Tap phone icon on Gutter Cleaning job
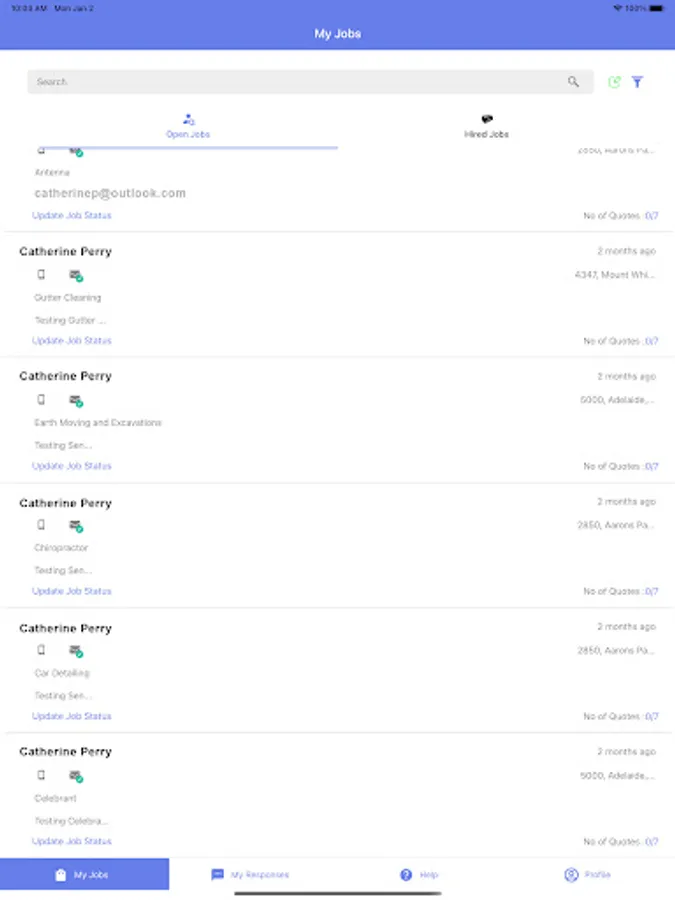The image size is (675, 900). pos(41,274)
